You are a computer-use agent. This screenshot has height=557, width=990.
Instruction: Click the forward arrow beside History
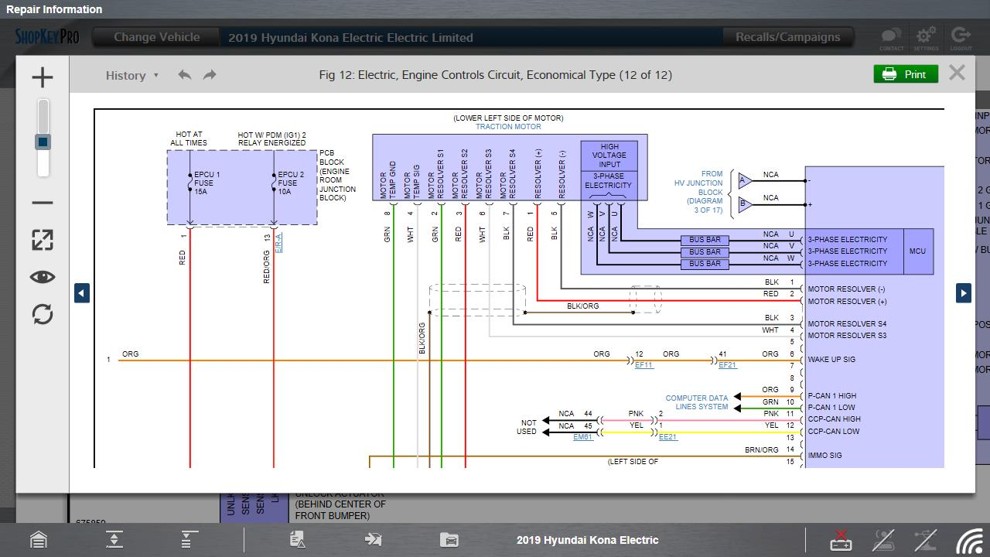pyautogui.click(x=209, y=75)
